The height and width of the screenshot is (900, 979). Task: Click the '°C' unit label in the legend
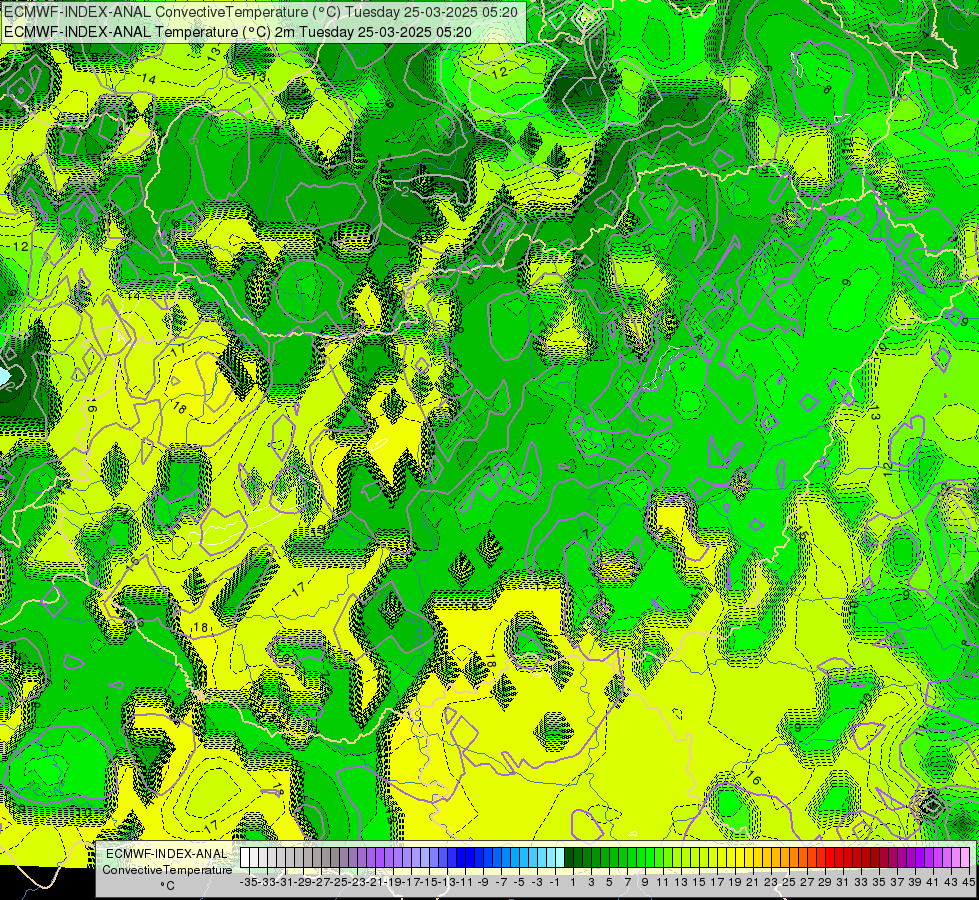(167, 886)
